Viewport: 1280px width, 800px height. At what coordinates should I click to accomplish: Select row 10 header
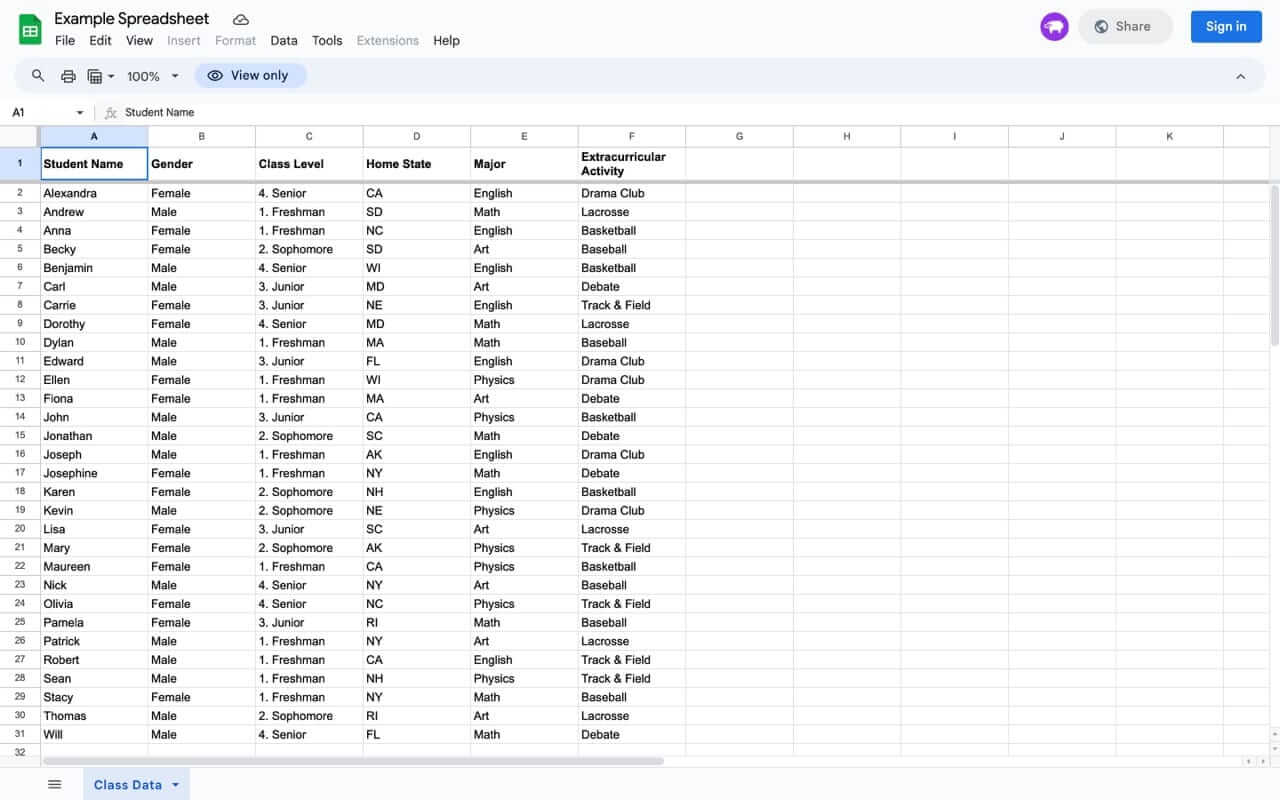tap(20, 342)
